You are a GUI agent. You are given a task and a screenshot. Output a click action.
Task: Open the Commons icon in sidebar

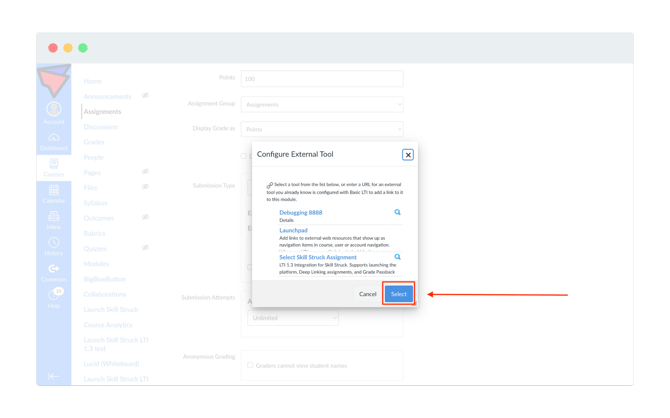click(54, 269)
